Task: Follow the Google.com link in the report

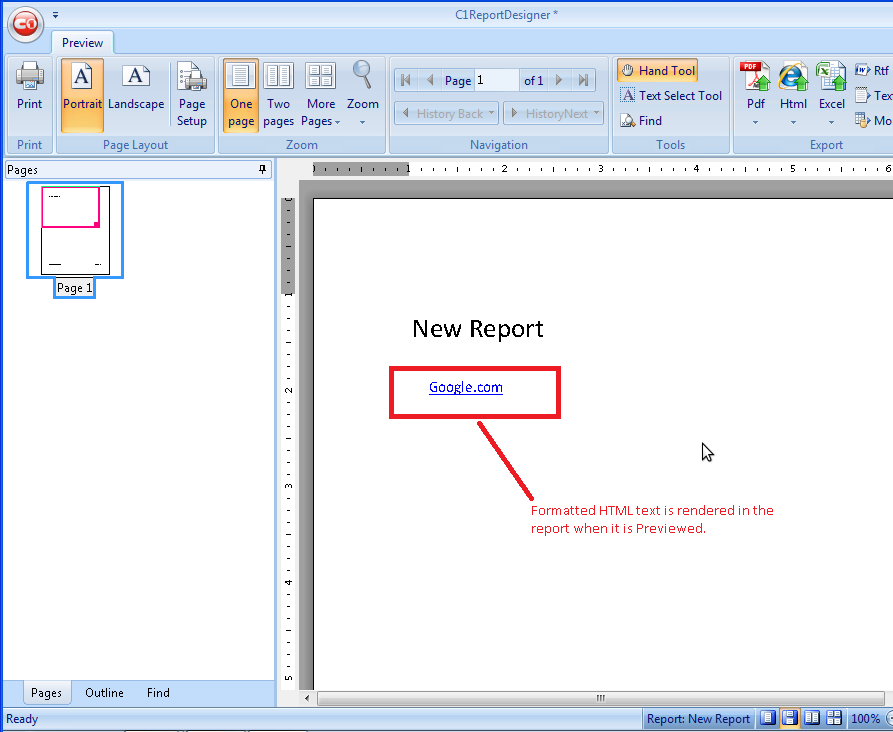Action: (x=466, y=387)
